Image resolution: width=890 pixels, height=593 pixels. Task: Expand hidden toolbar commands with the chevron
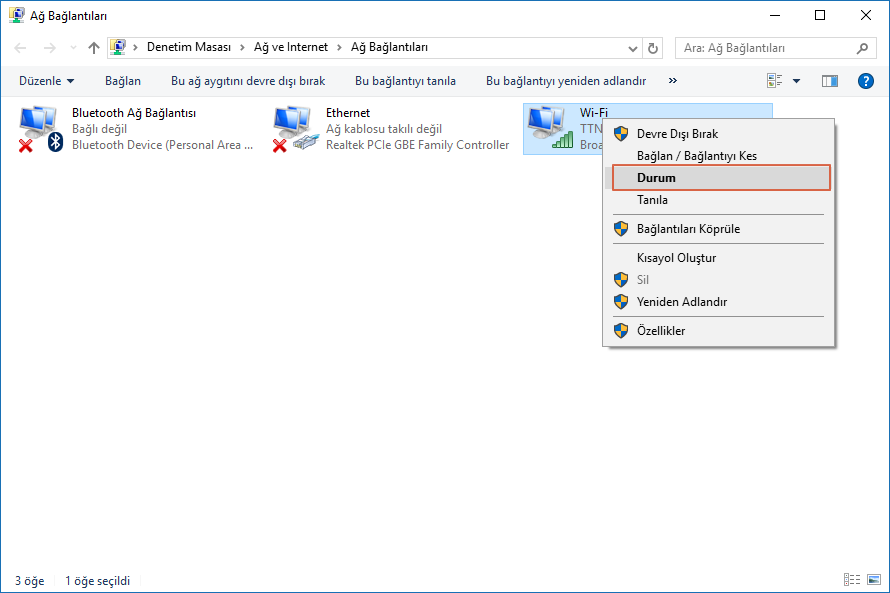(x=672, y=81)
